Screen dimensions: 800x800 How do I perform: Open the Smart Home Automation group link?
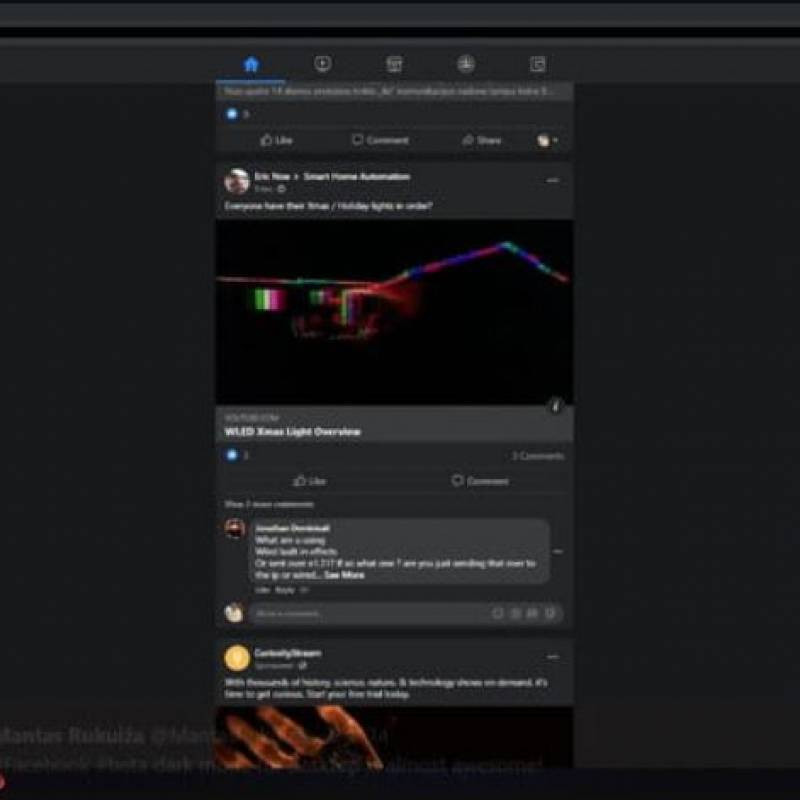[x=357, y=177]
